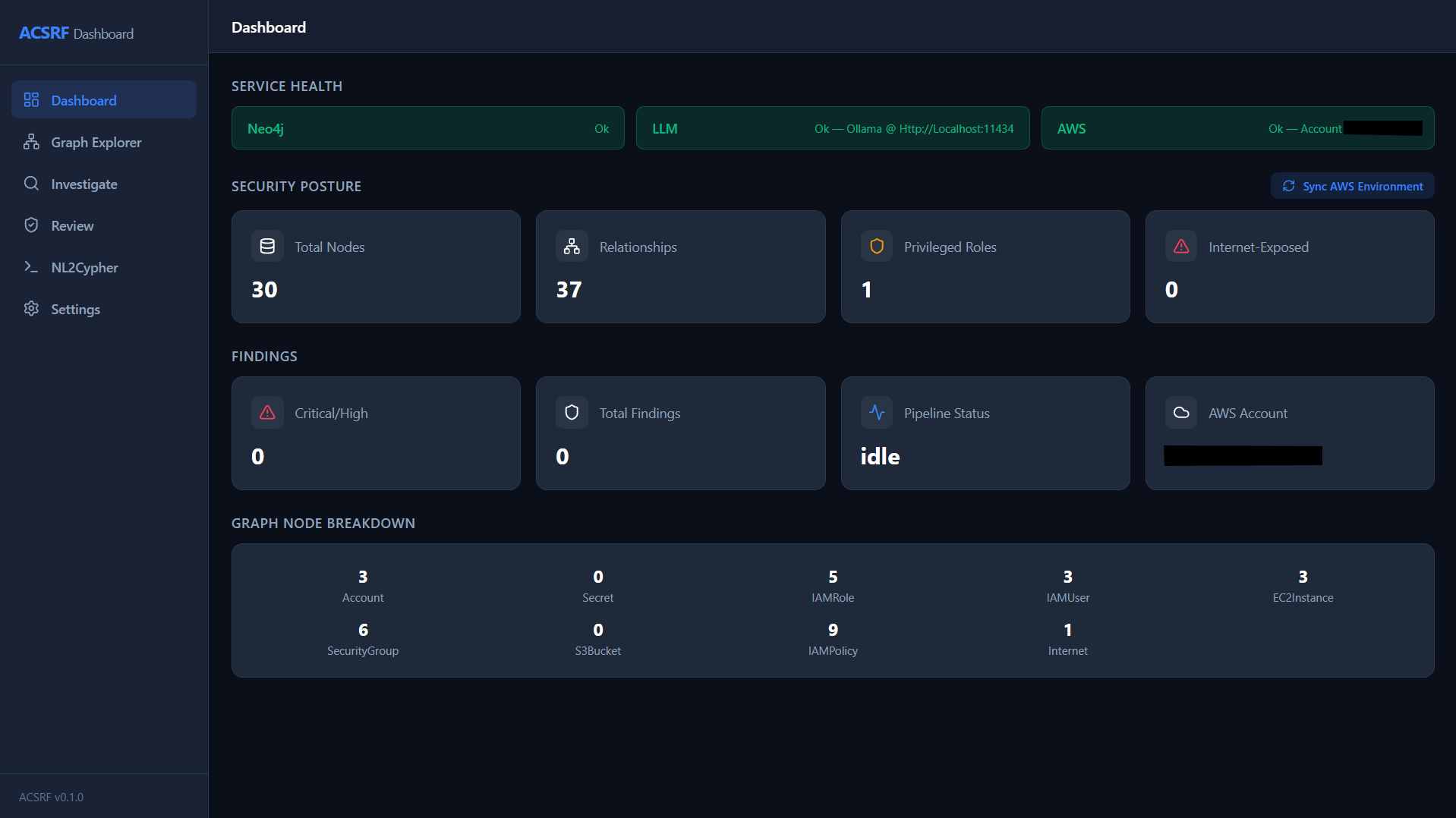Image resolution: width=1456 pixels, height=818 pixels.
Task: Click the Graph Explorer network icon
Action: (x=31, y=142)
